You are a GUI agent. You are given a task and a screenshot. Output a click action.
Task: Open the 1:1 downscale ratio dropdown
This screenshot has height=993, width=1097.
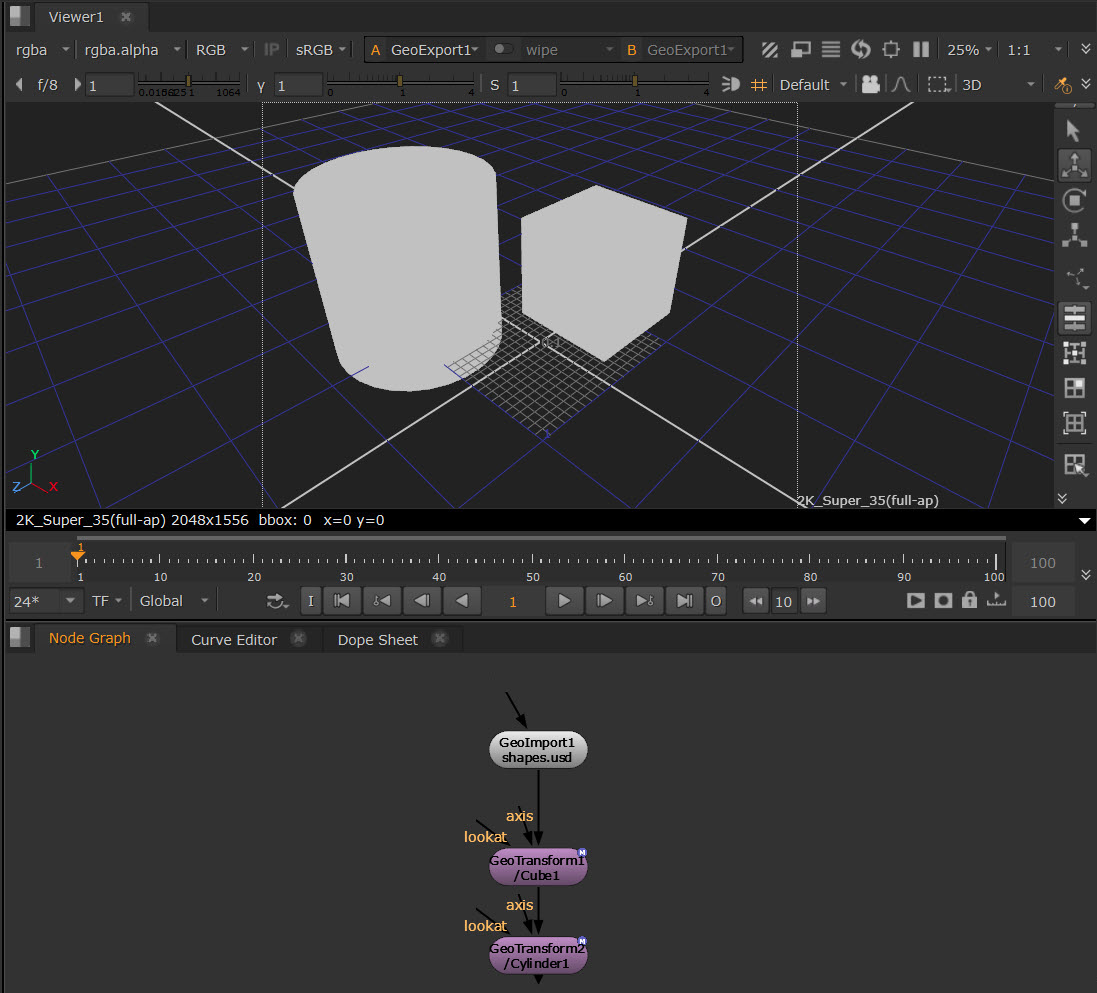click(1035, 50)
